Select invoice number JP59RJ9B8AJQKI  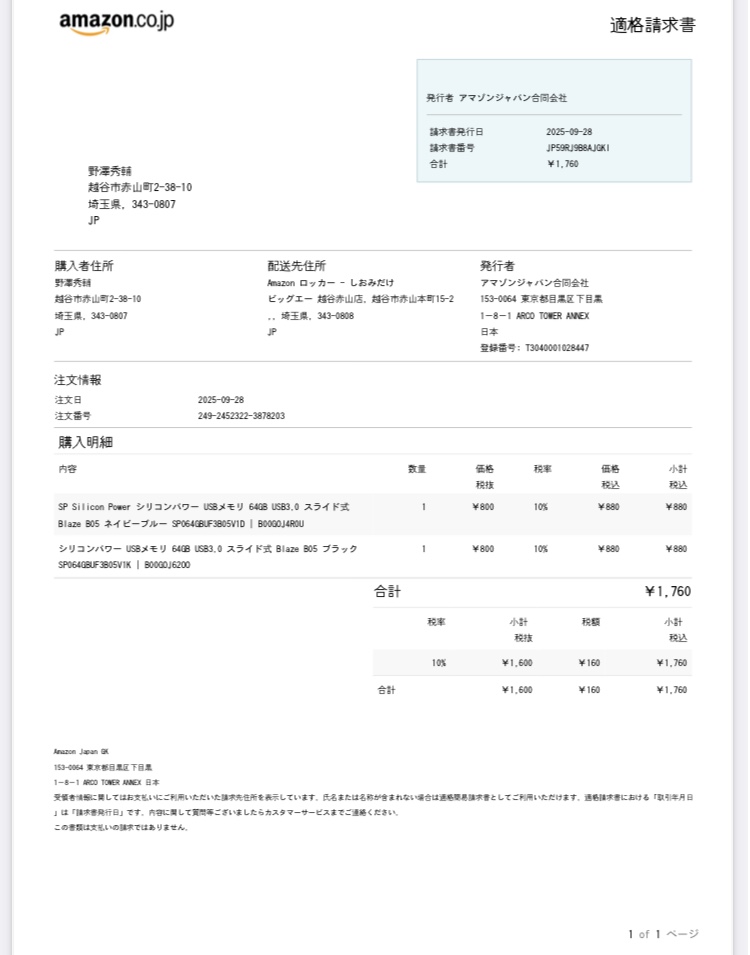[578, 148]
